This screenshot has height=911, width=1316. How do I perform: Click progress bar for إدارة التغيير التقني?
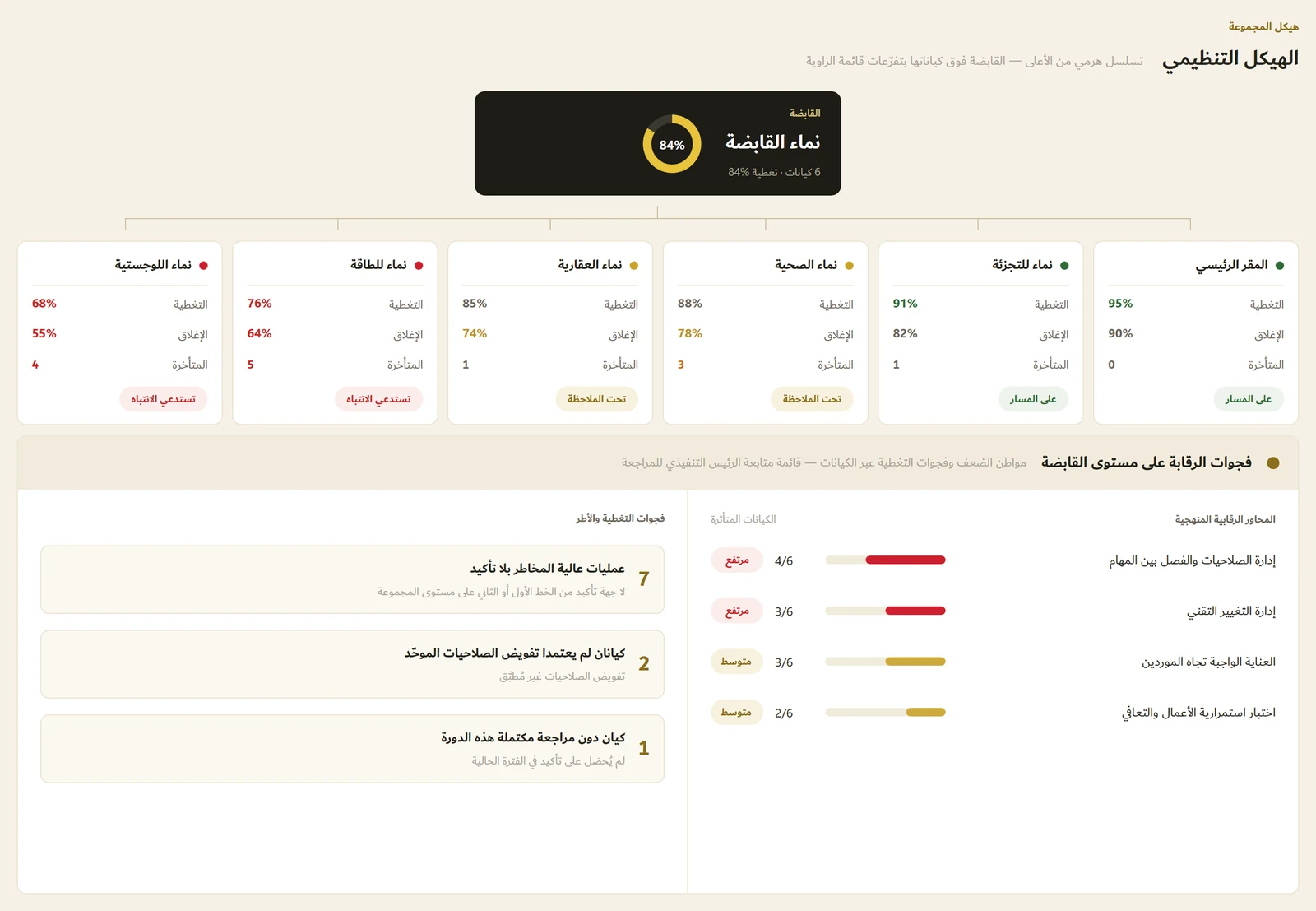[x=885, y=611]
